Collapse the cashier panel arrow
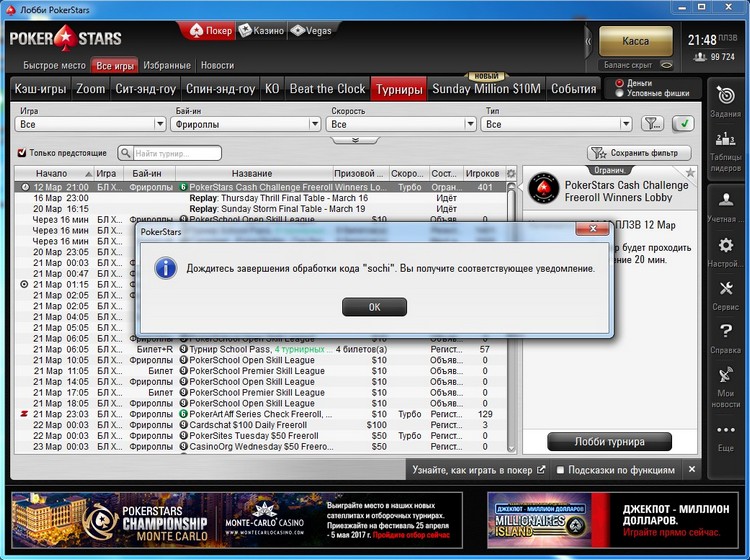This screenshot has height=560, width=750. coord(588,42)
